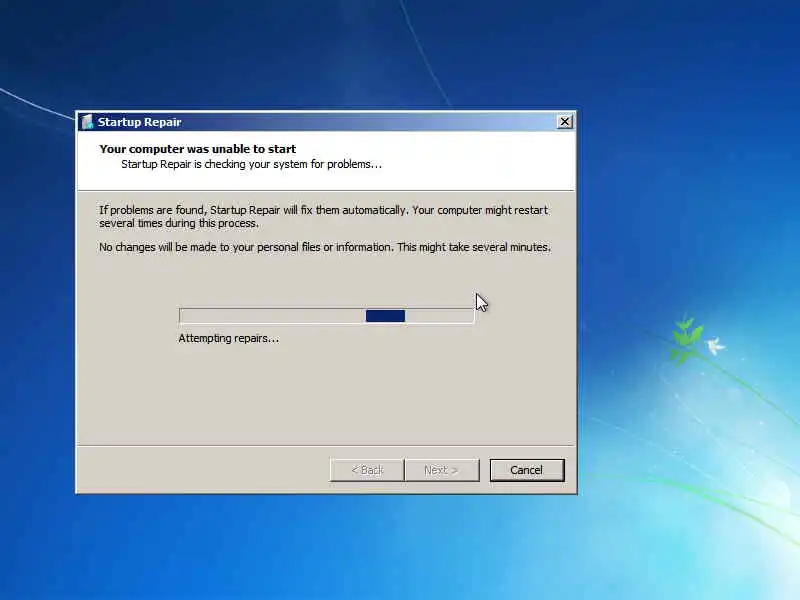Click 'Startup Repair is checking your system' text
This screenshot has width=800, height=600.
[251, 164]
